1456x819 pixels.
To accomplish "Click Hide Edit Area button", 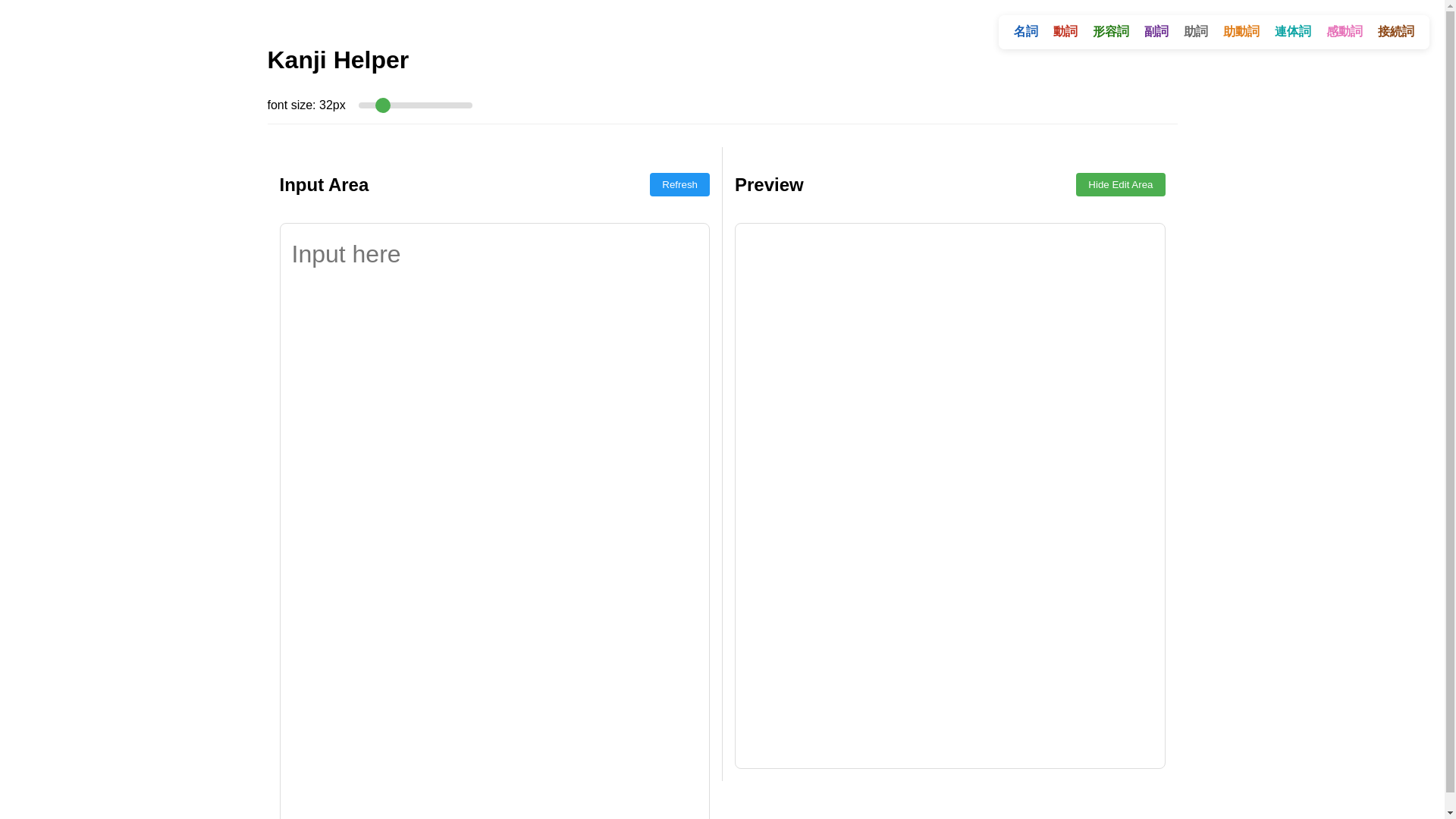I will click(1120, 184).
